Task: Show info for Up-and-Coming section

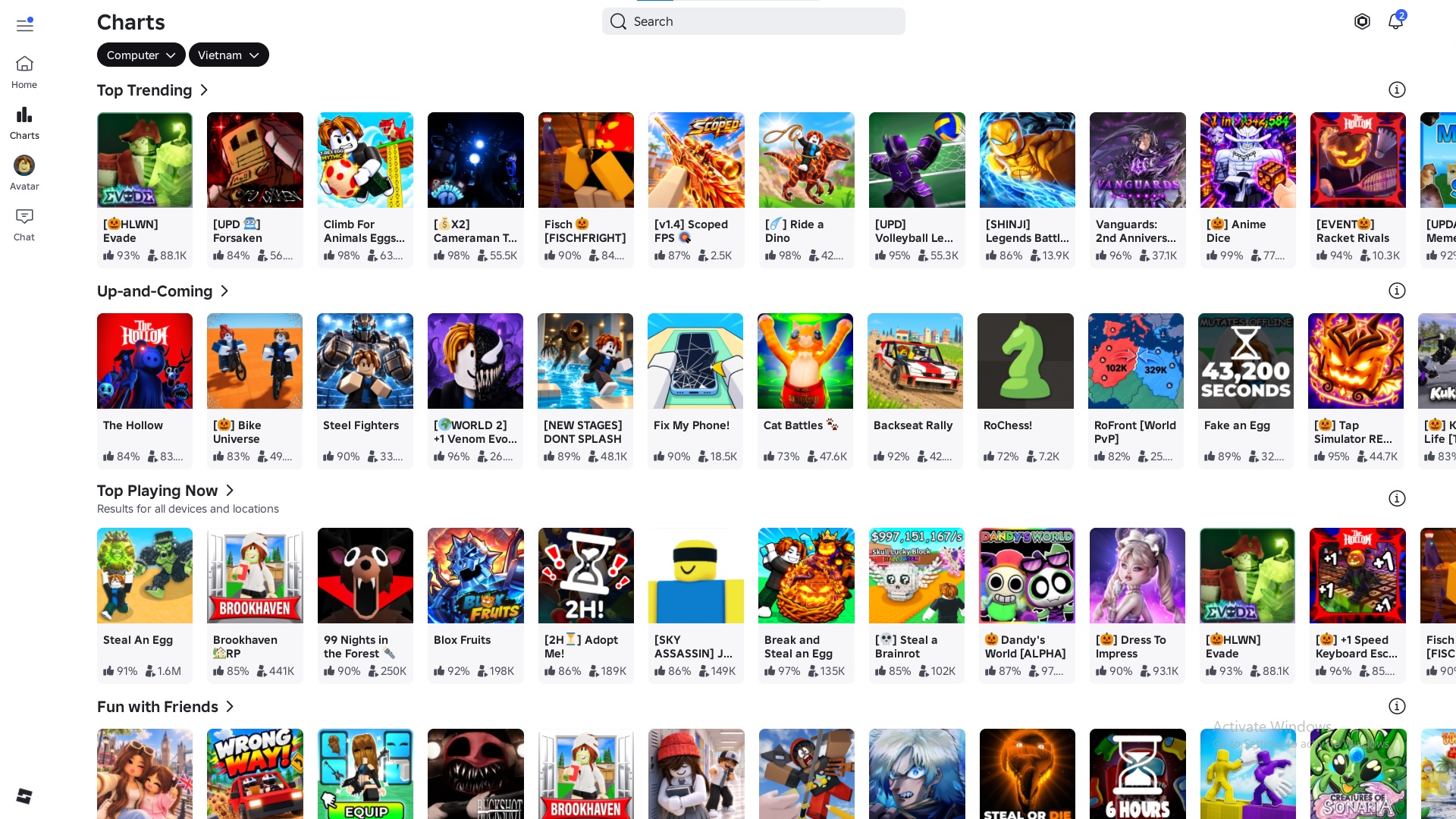Action: [x=1397, y=291]
